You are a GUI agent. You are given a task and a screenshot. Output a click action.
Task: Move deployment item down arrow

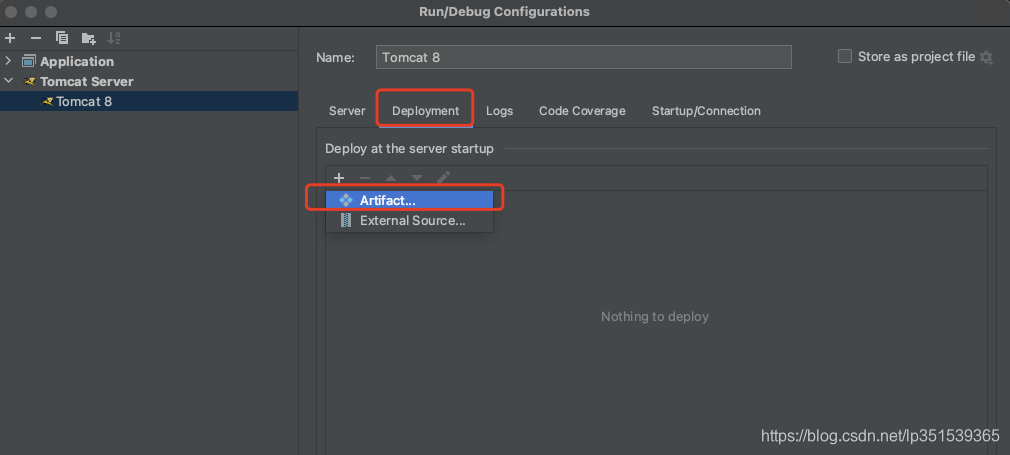pyautogui.click(x=417, y=178)
